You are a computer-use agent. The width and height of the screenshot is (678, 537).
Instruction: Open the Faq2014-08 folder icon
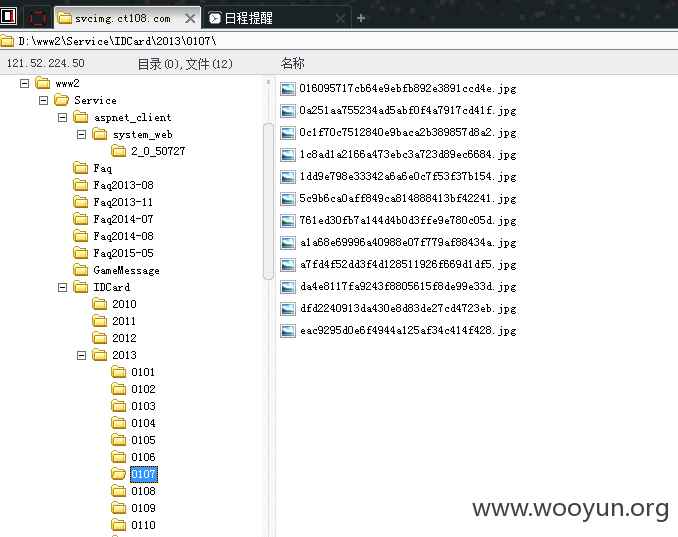(x=80, y=236)
